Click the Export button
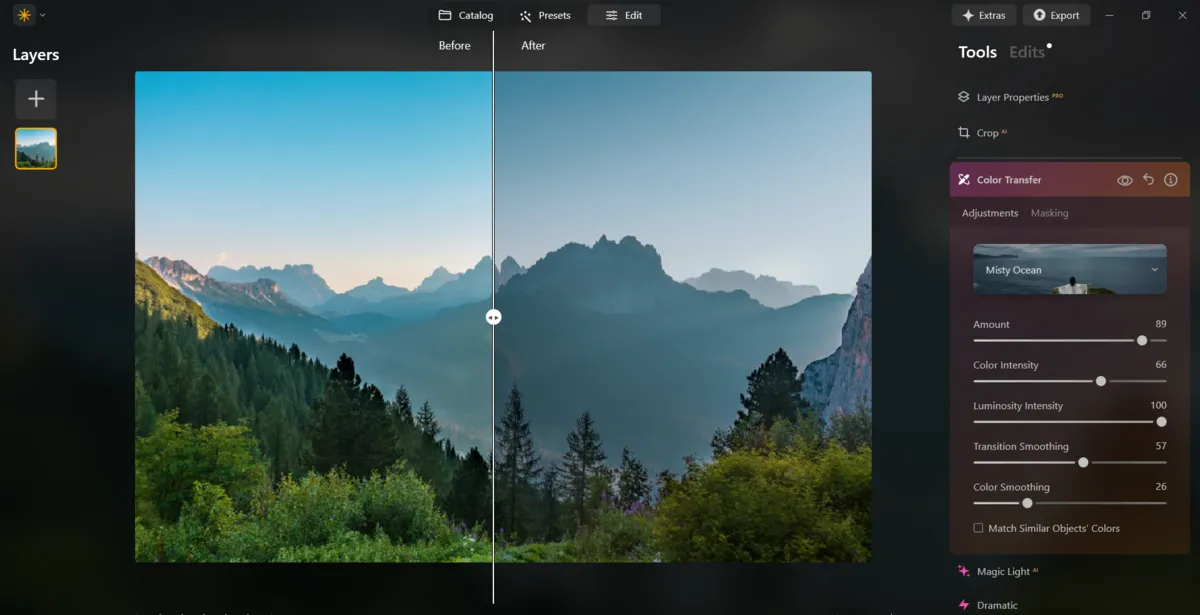 [x=1056, y=14]
